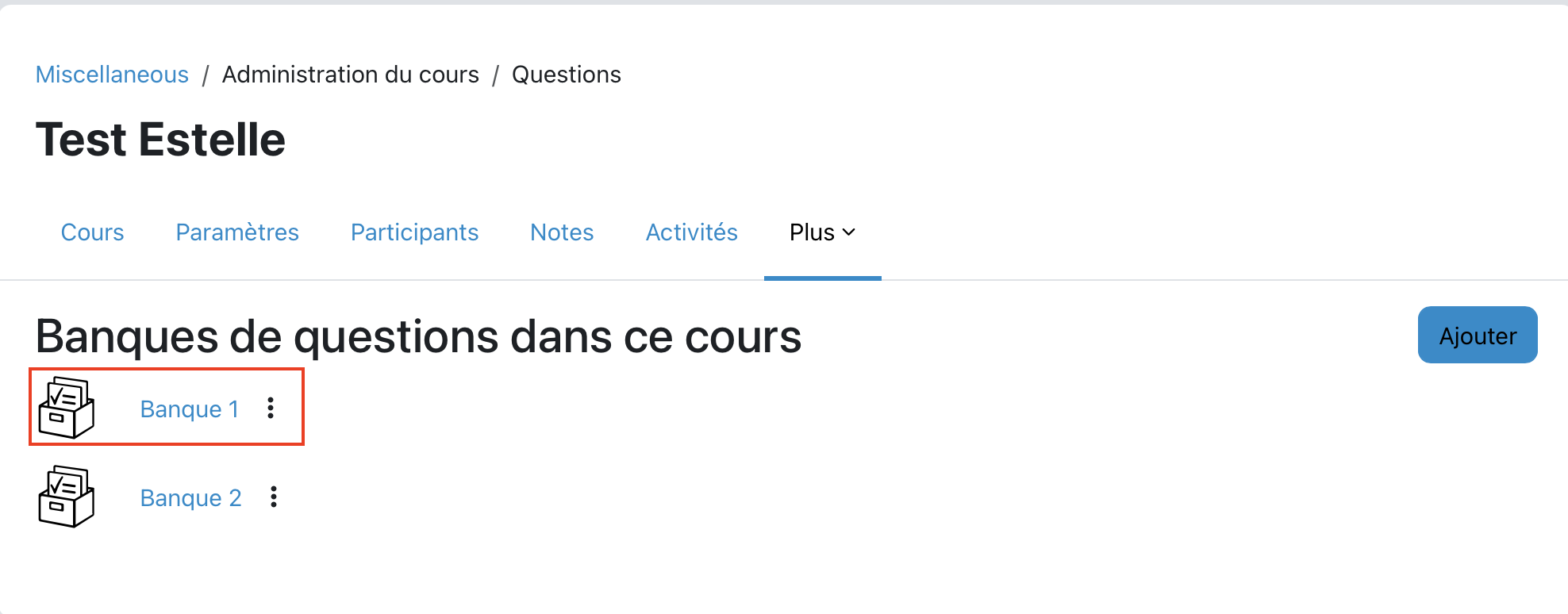Click the Ajouter button
Screen dimensions: 1568x614
pos(1477,336)
